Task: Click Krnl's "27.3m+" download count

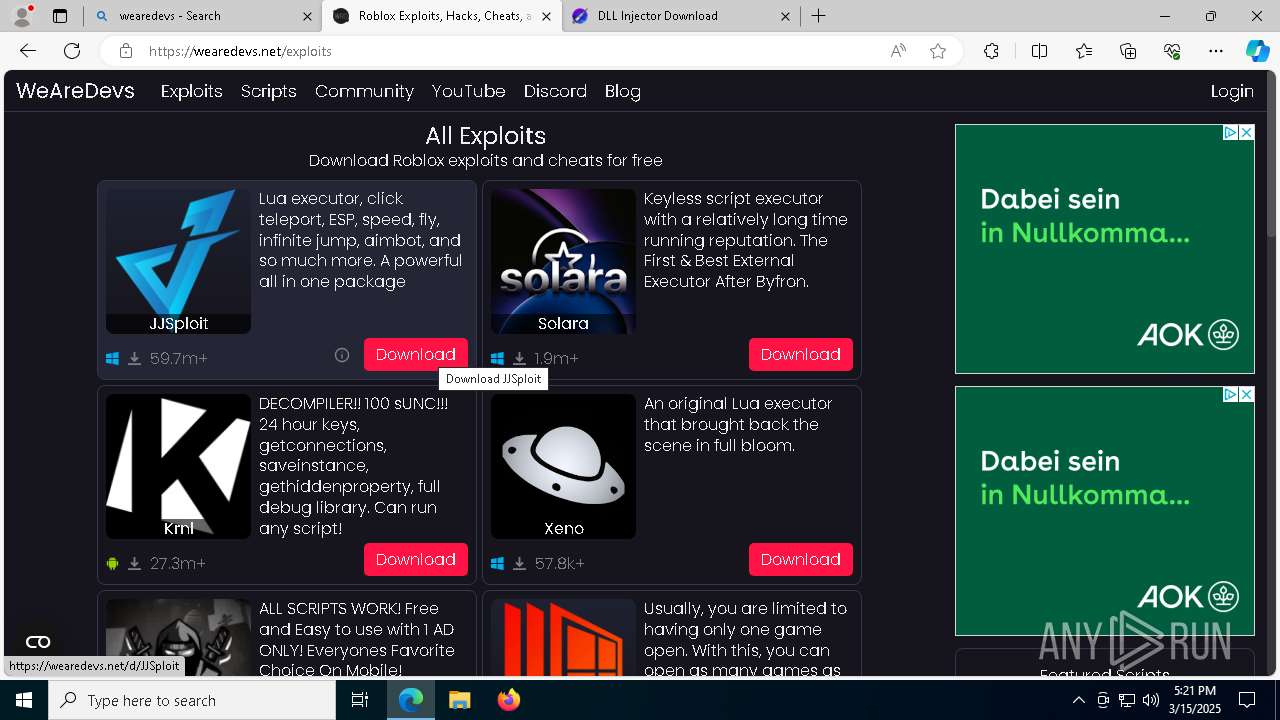Action: 178,563
